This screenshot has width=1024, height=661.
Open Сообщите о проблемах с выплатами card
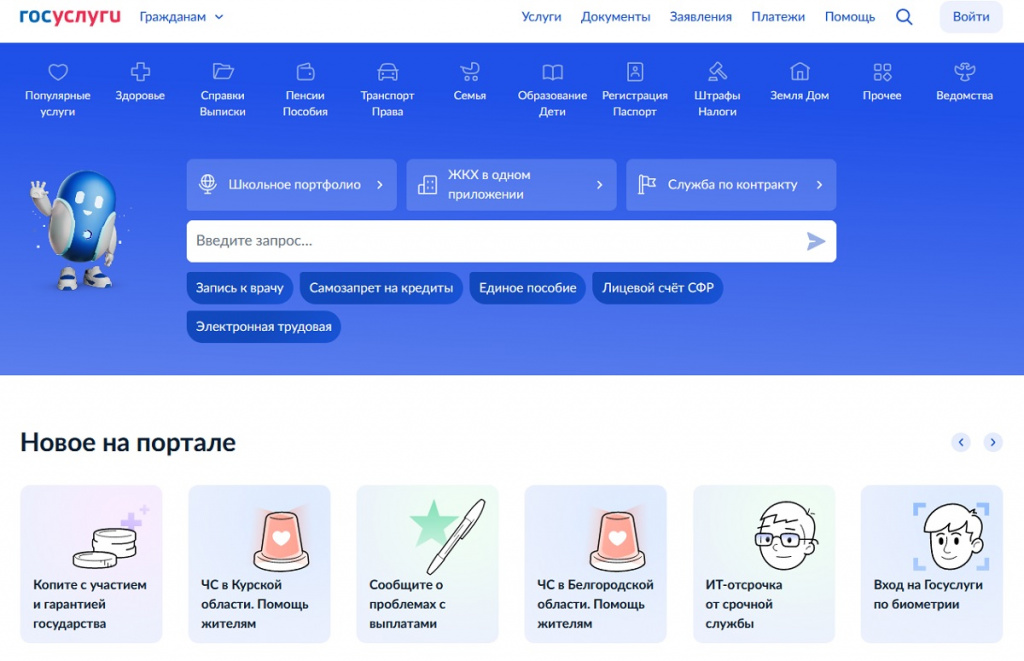pos(428,564)
